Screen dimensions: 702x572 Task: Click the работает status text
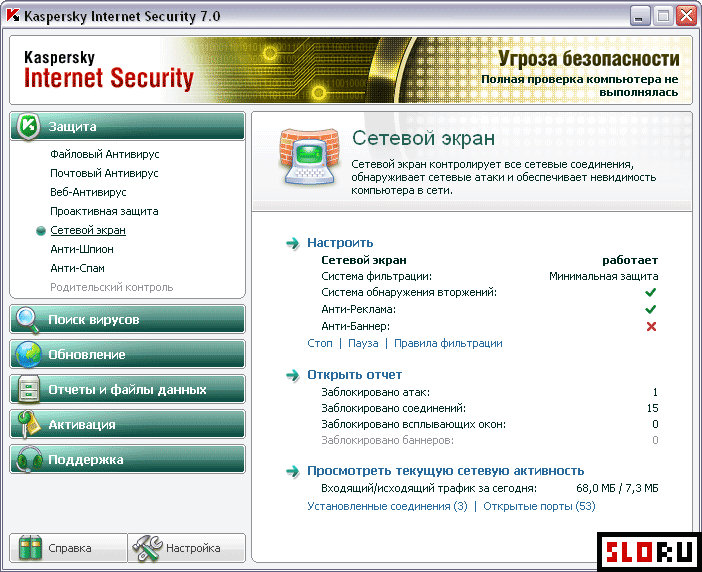[x=630, y=260]
